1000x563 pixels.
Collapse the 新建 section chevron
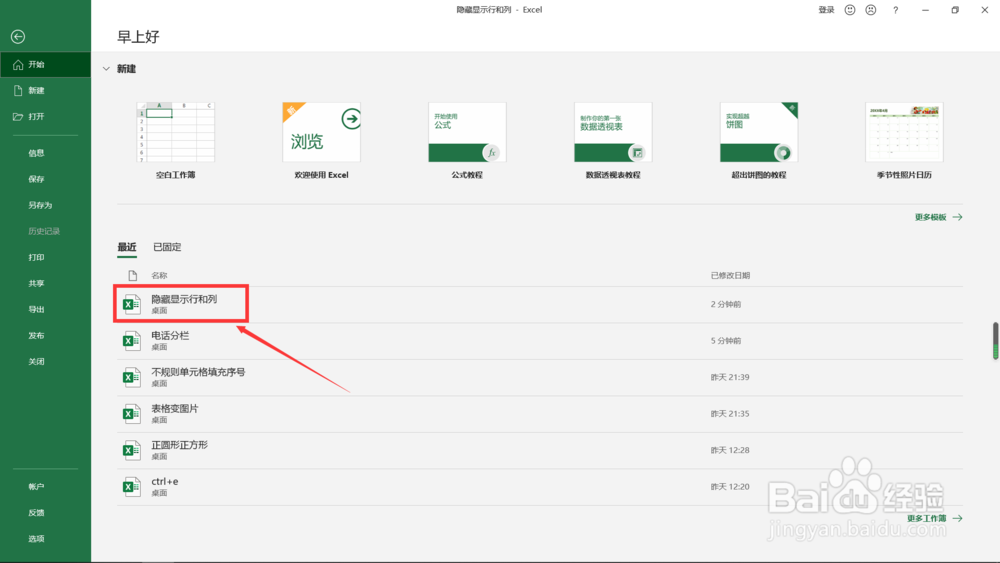tap(107, 69)
